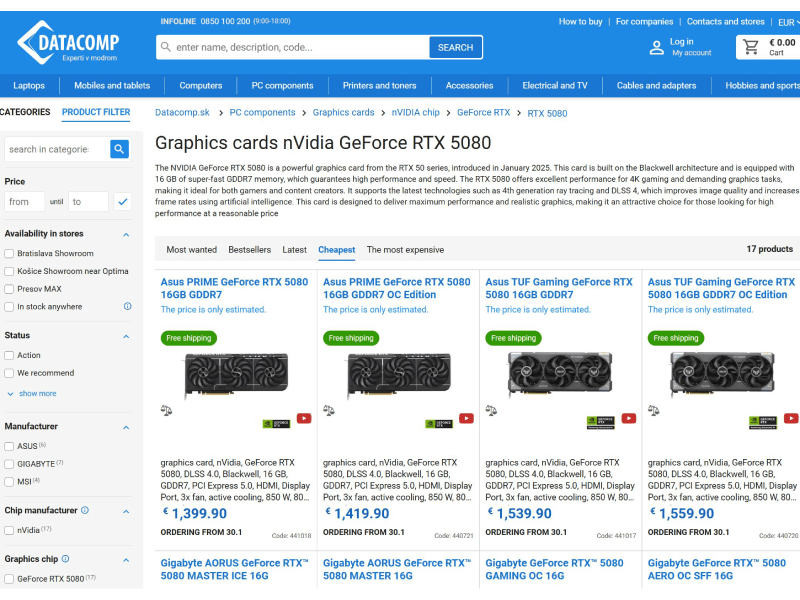The width and height of the screenshot is (800, 600).
Task: Collapse Chip manufacturer filter section
Action: [x=126, y=512]
